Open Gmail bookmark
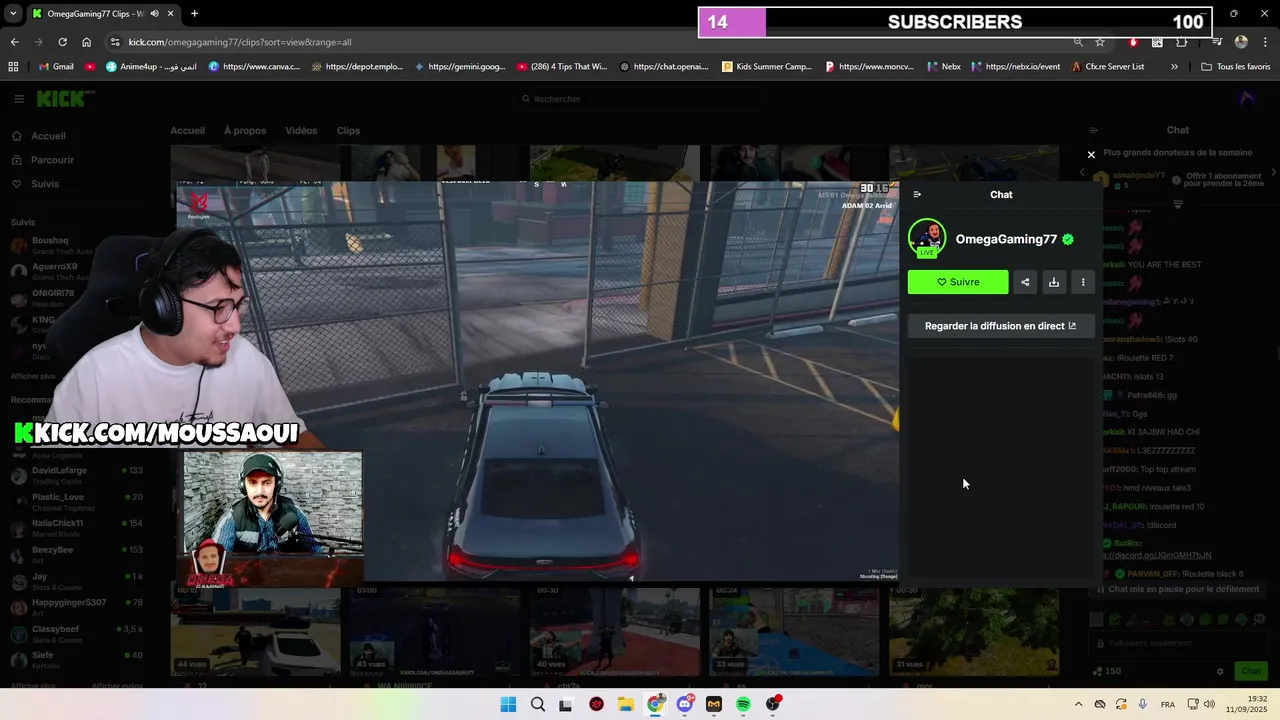 56,67
